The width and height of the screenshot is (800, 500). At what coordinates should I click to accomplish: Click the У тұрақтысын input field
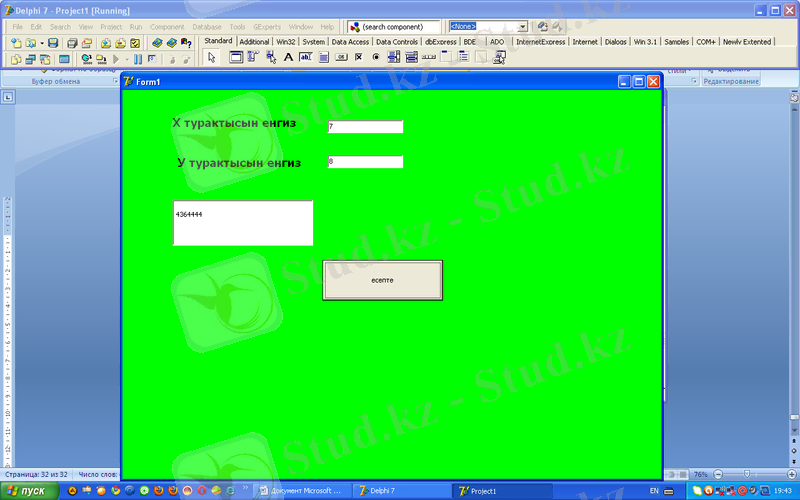(x=365, y=162)
